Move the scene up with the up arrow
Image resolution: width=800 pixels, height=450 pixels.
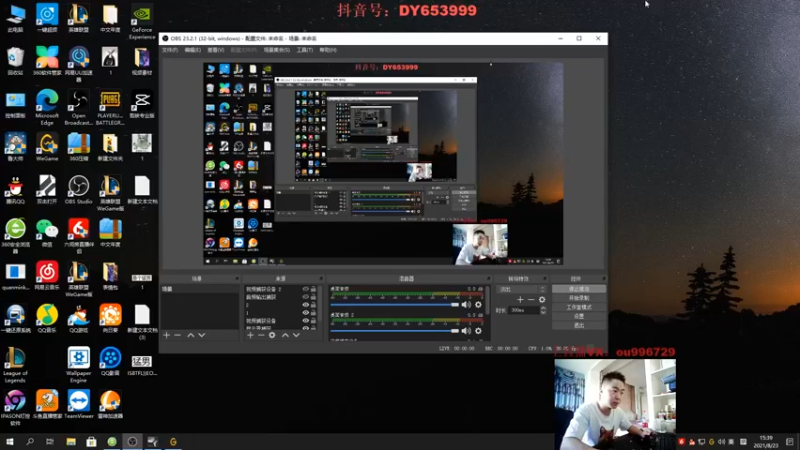coord(190,335)
